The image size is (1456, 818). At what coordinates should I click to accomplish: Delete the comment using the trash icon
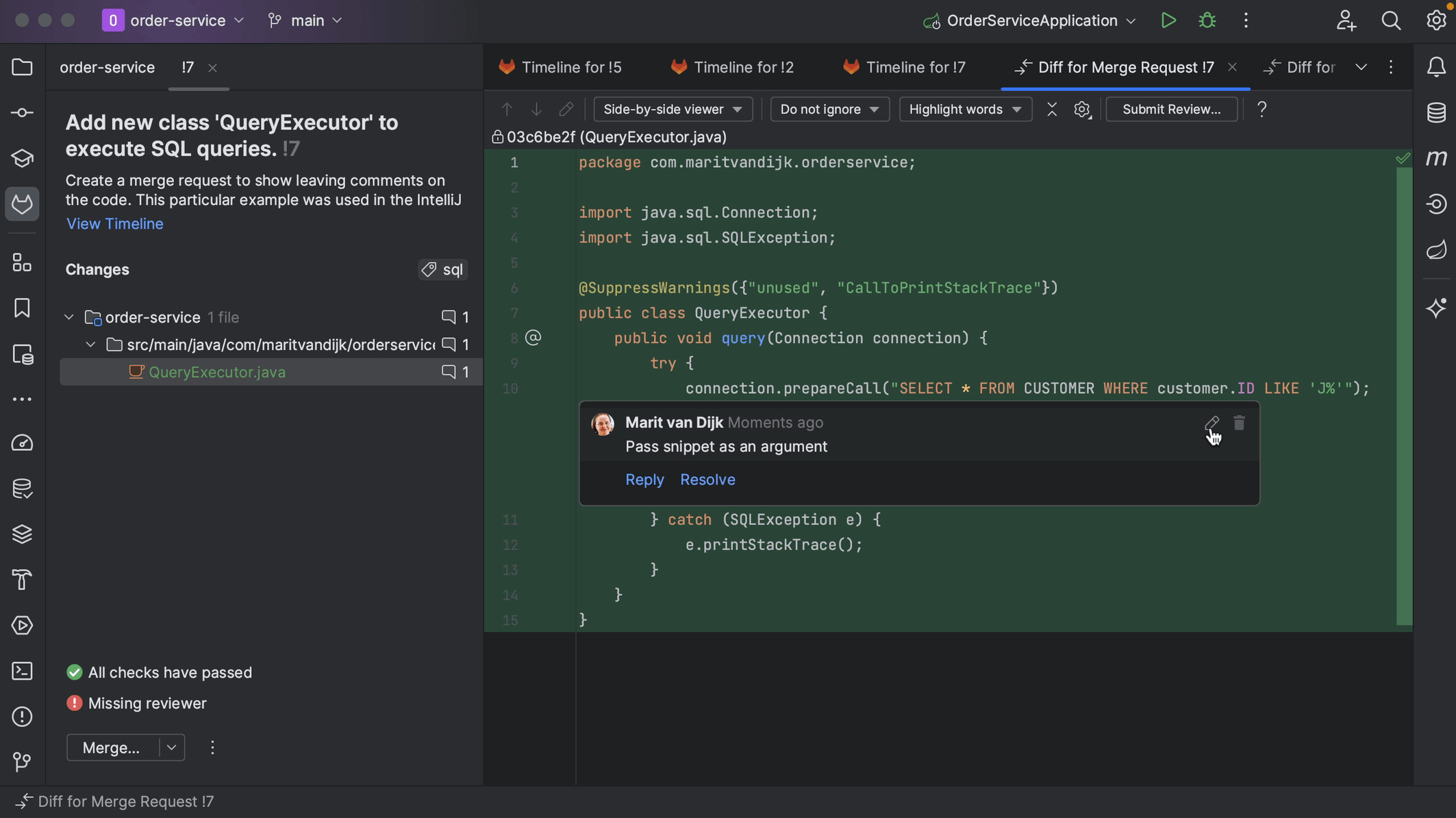coord(1238,423)
